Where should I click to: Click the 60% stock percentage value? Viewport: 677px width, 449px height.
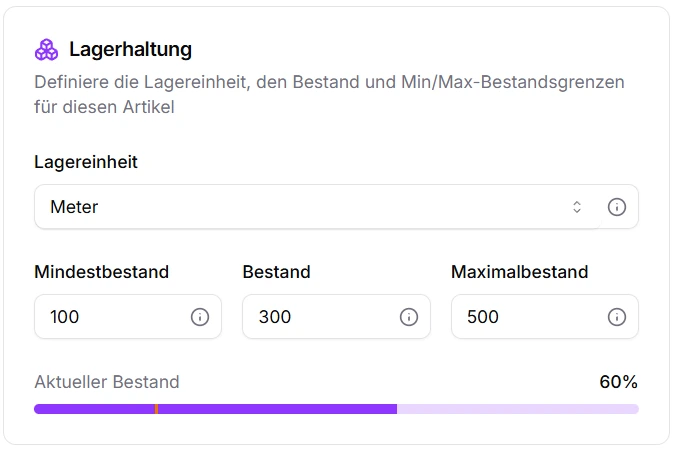point(618,382)
